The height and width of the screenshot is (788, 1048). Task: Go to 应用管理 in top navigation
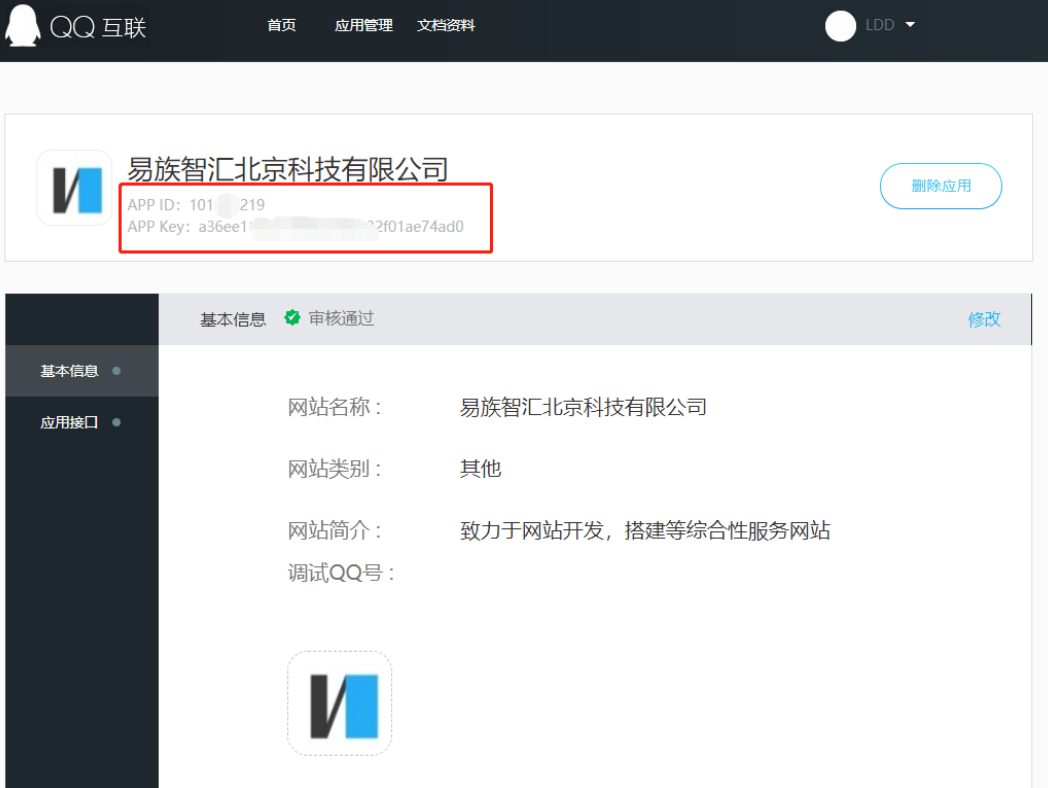point(363,26)
